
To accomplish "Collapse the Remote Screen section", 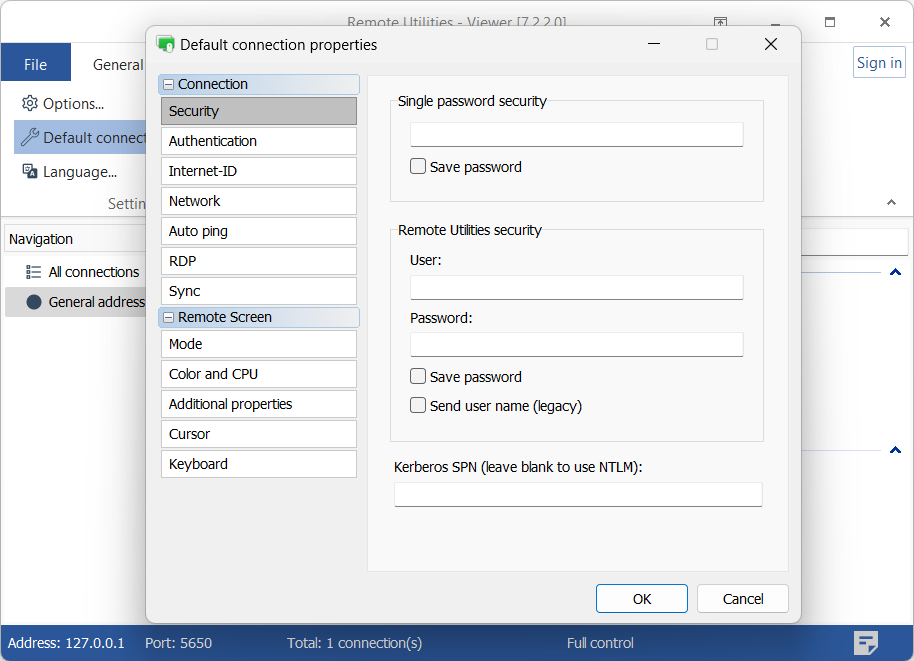I will point(168,318).
